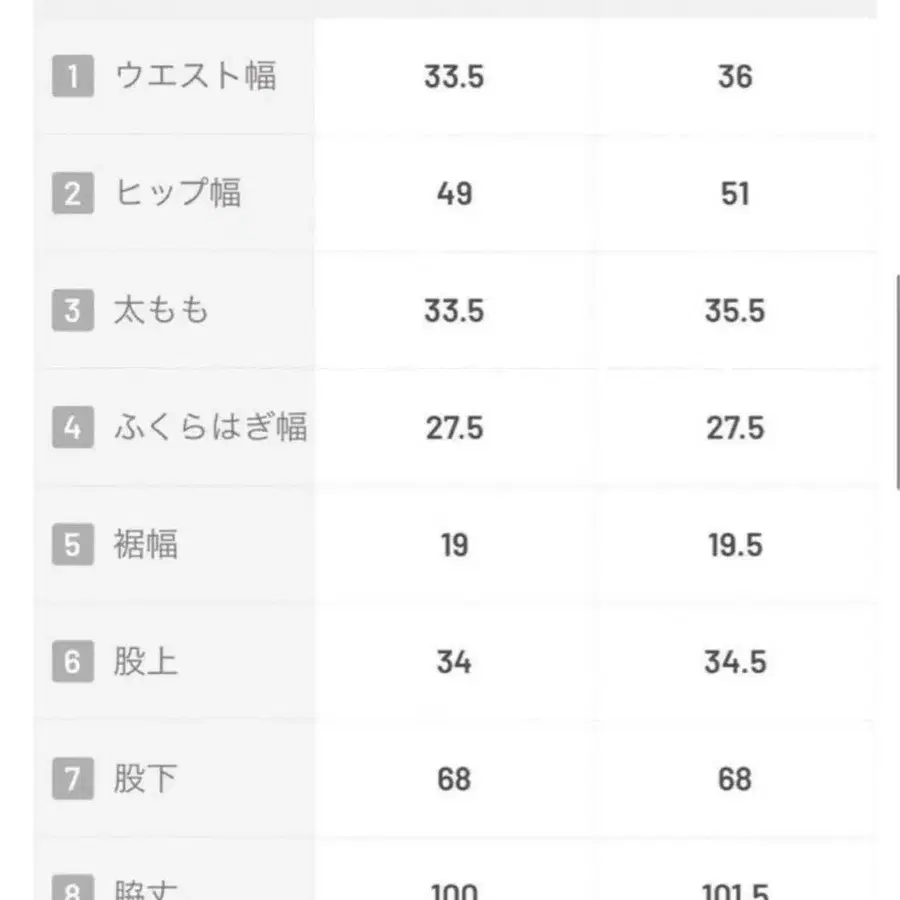
Task: Click the number 7 badge beside 股下
Action: click(x=72, y=779)
